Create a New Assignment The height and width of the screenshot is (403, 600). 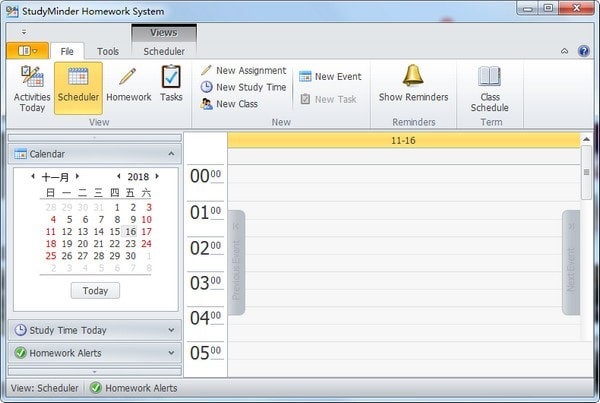click(x=244, y=70)
